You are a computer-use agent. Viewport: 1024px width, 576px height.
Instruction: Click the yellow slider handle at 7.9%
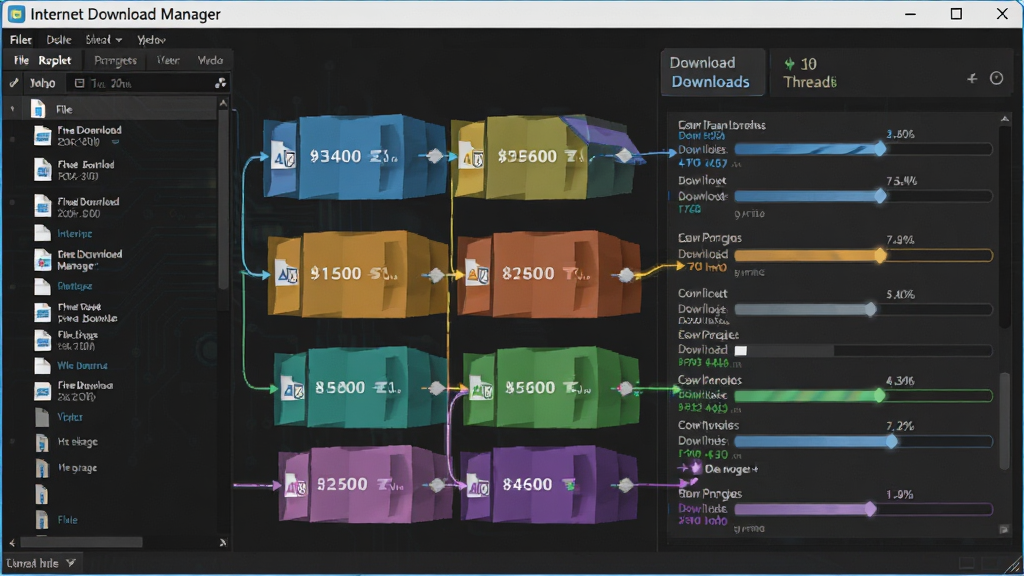[x=880, y=255]
